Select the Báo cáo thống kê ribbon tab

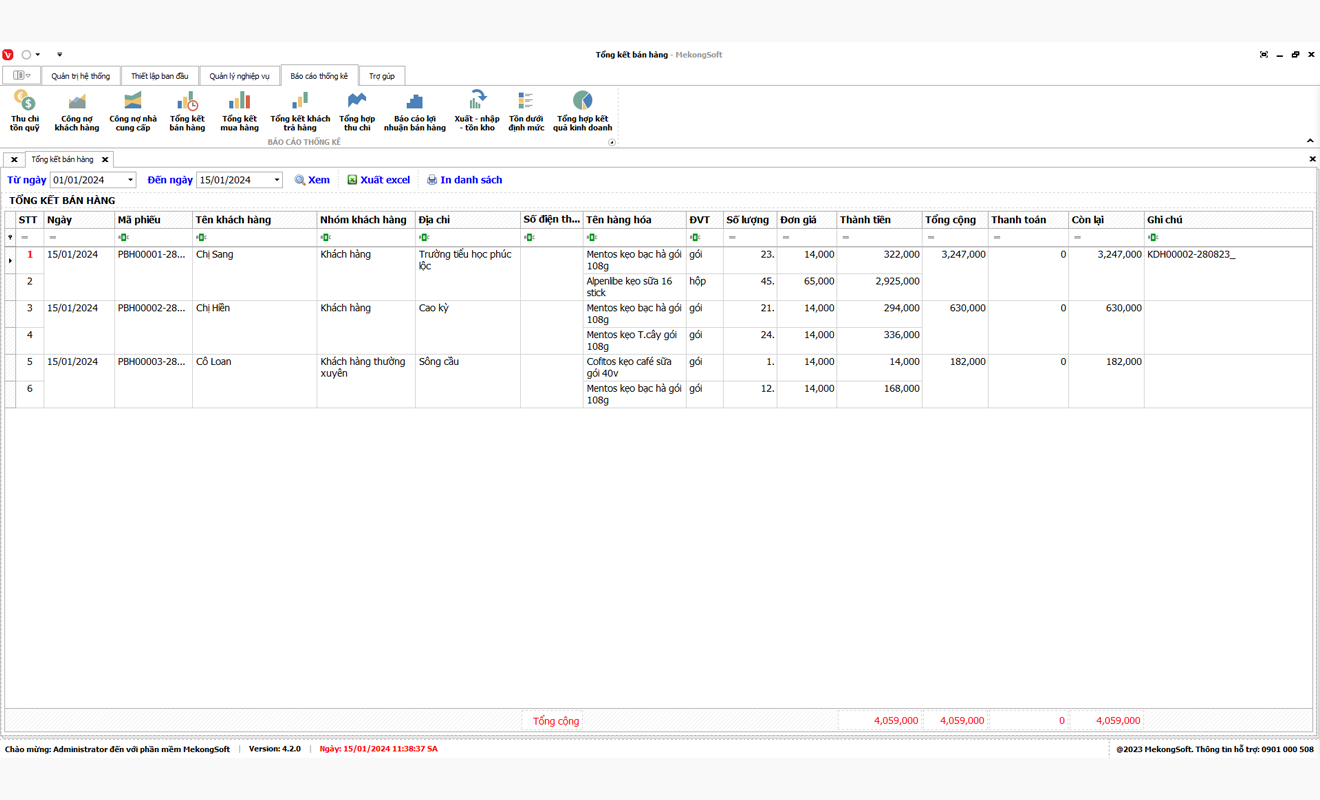pyautogui.click(x=319, y=76)
